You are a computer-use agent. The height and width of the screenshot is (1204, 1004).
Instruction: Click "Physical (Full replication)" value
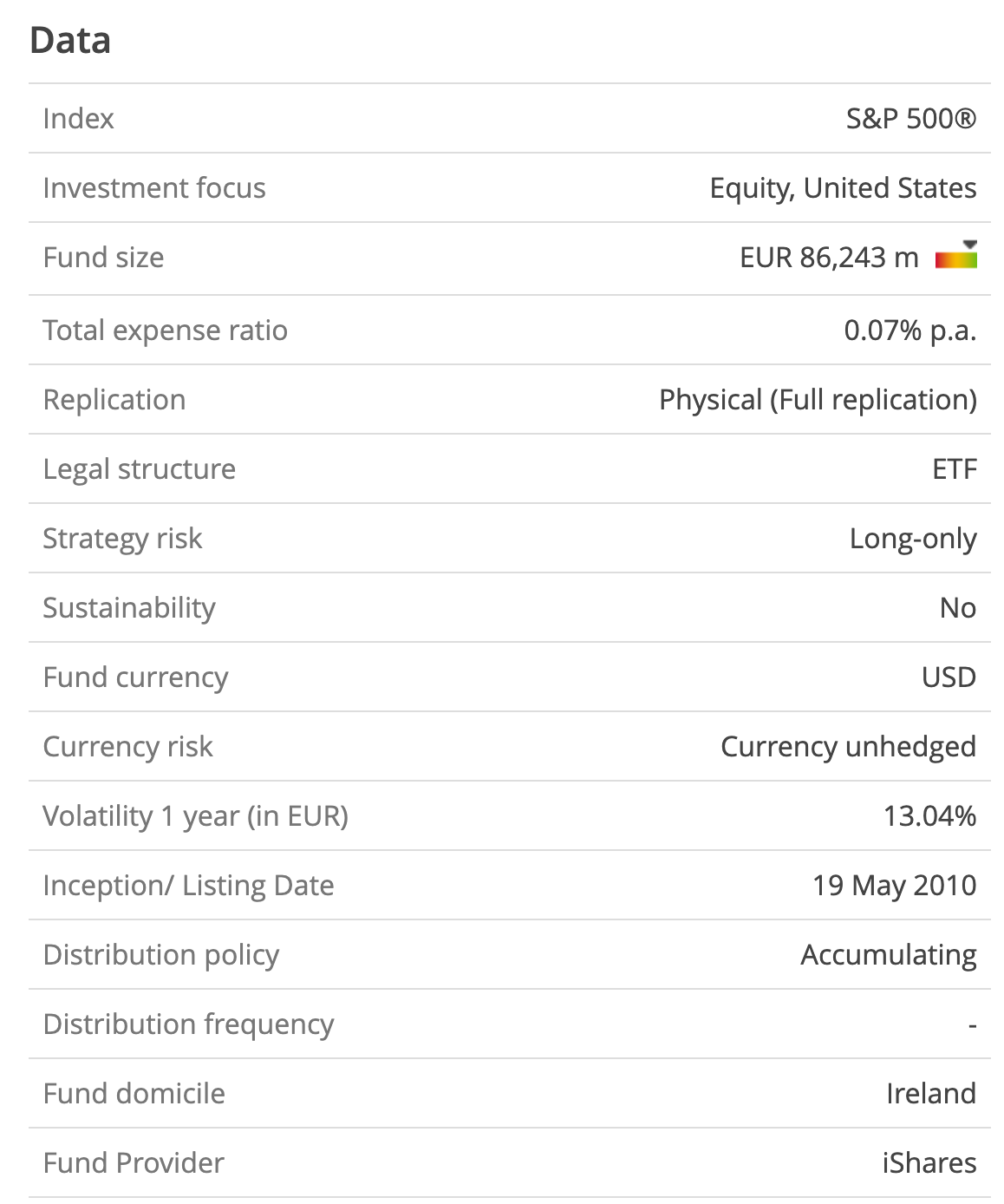(x=818, y=400)
